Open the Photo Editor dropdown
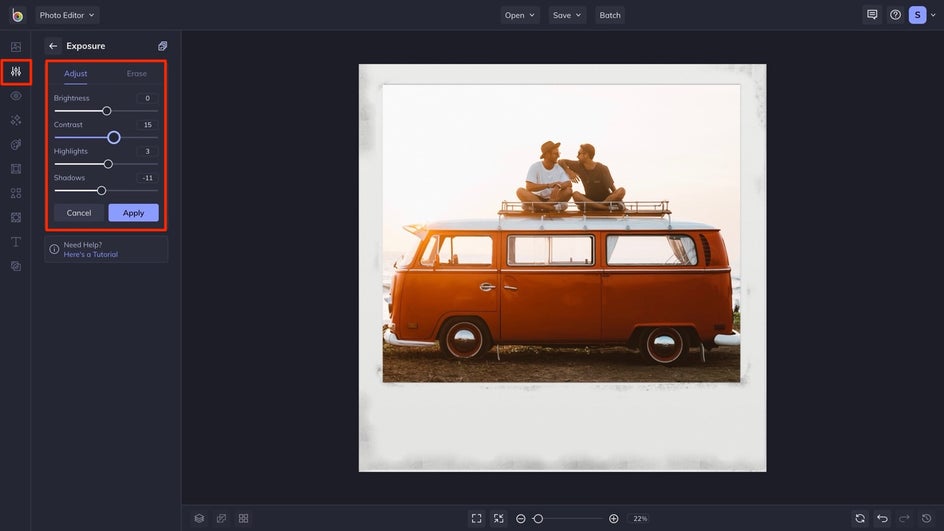The width and height of the screenshot is (944, 531). tap(67, 15)
